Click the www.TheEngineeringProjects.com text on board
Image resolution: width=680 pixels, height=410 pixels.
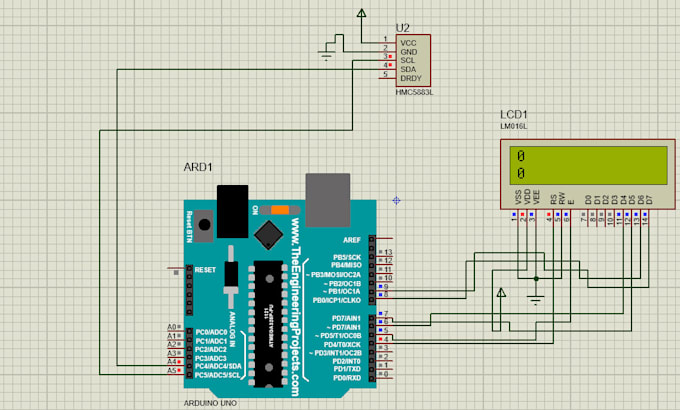(295, 307)
